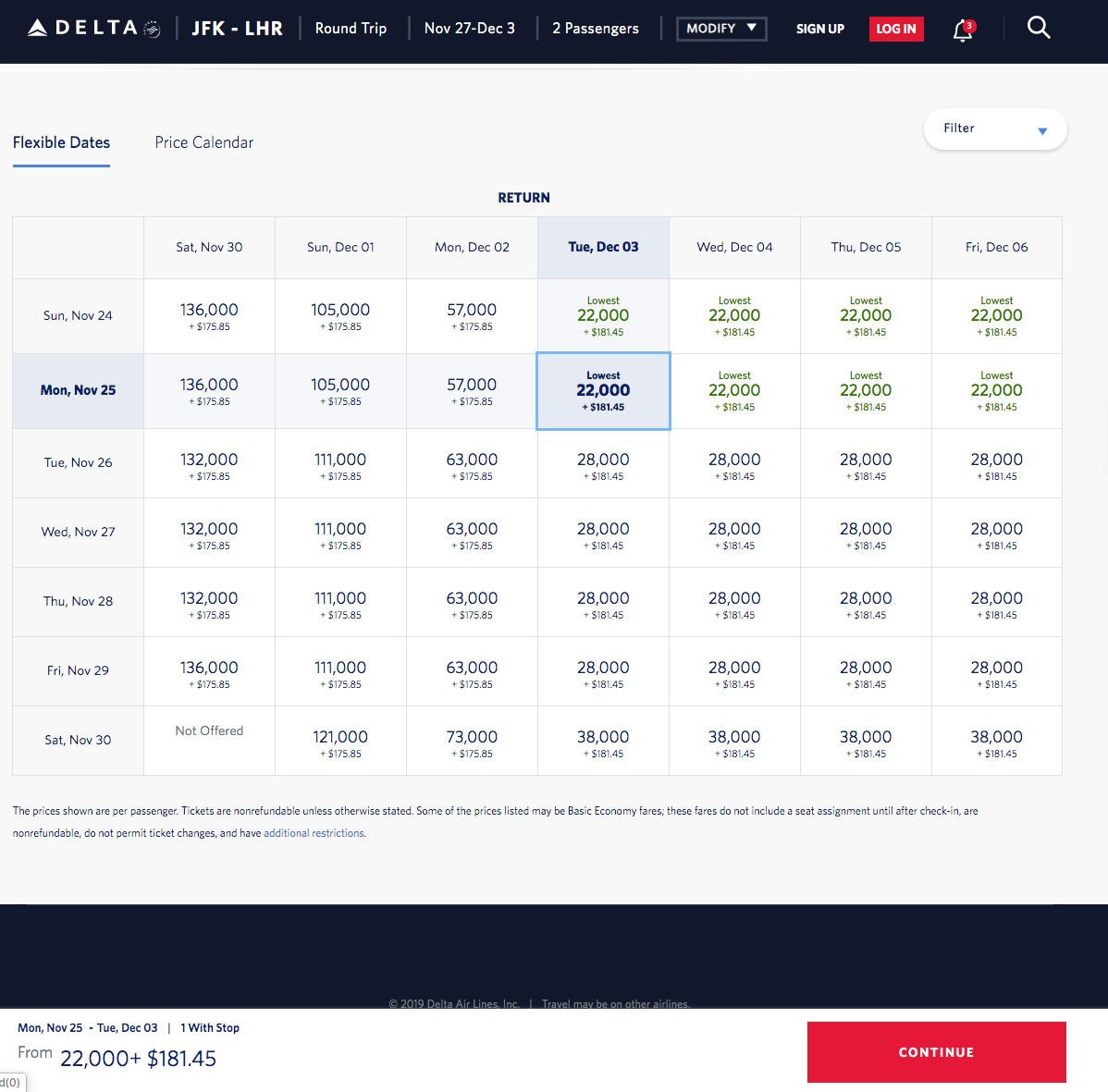This screenshot has height=1092, width=1108.
Task: Pick Sun Nov 24 to Sat Nov 30 136,000 fare
Action: pyautogui.click(x=209, y=315)
